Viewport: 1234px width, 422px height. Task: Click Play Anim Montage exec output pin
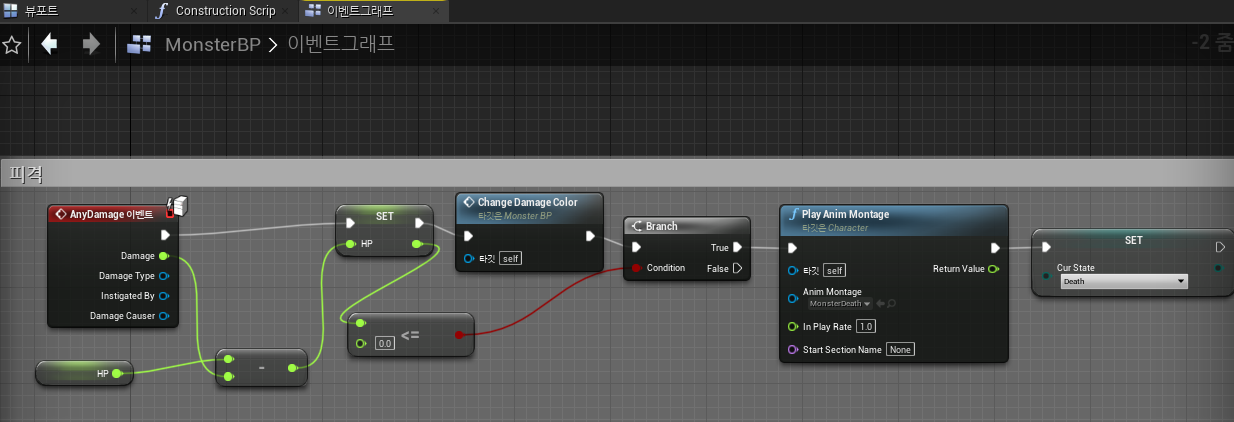click(x=995, y=248)
